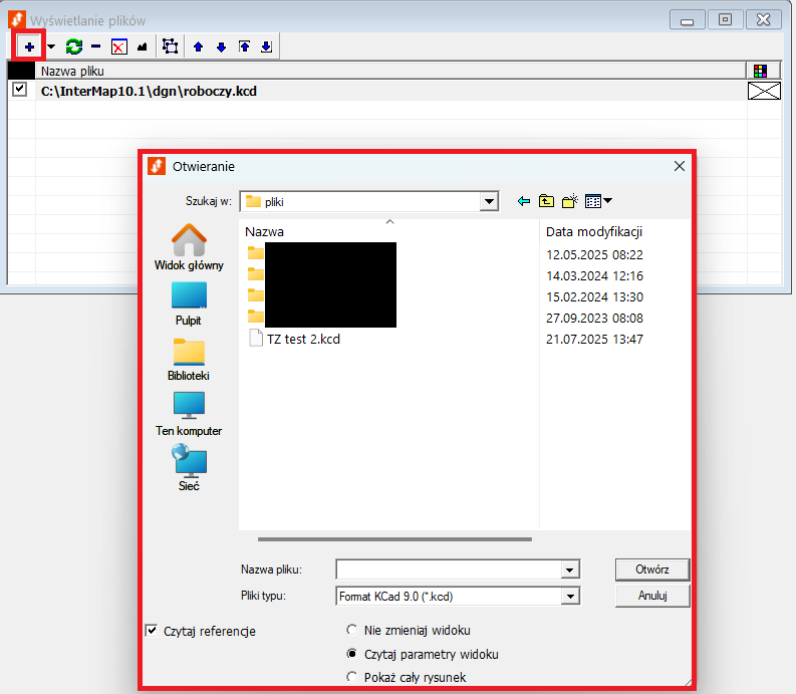The width and height of the screenshot is (796, 694).
Task: Expand the Szukaj w folder dropdown
Action: click(x=488, y=201)
